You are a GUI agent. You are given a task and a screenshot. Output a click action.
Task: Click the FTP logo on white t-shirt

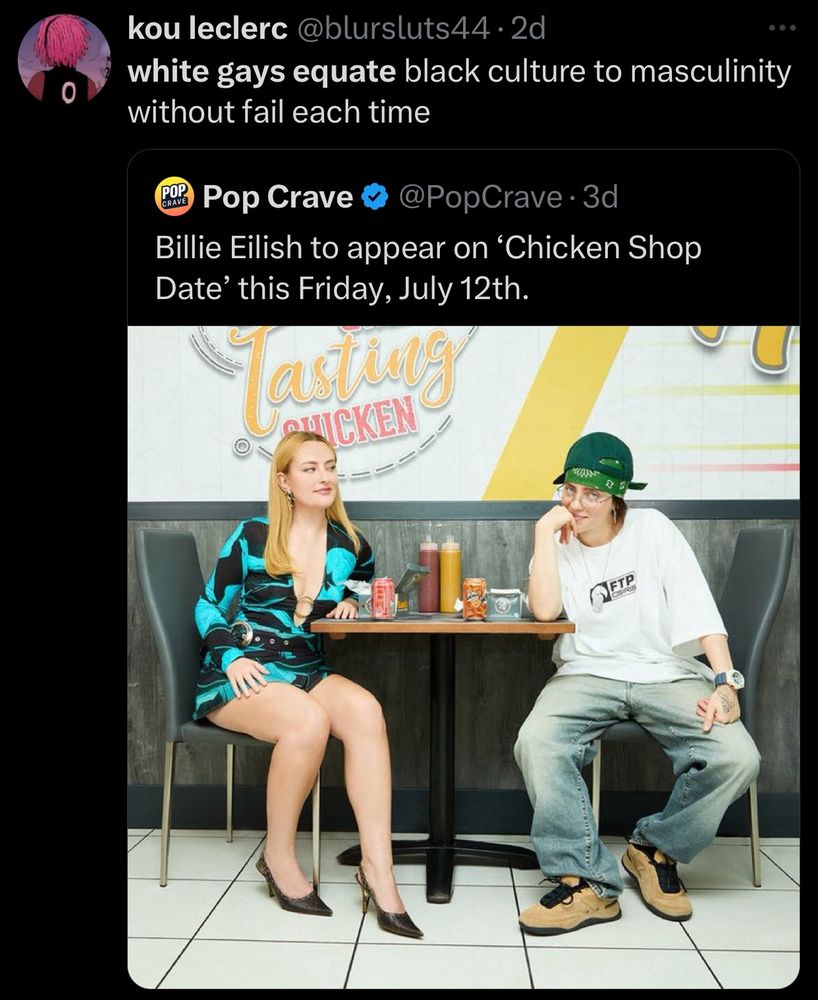[x=622, y=588]
